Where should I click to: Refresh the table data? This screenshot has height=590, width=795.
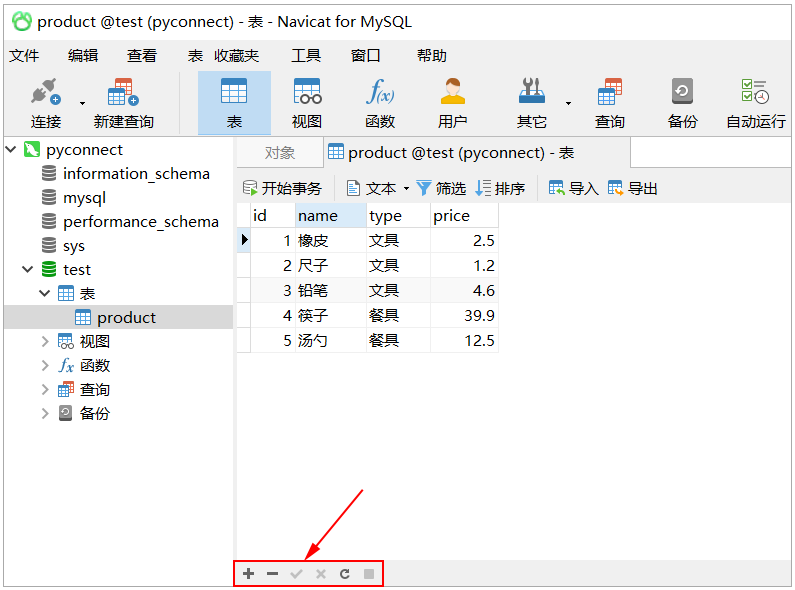tap(345, 573)
